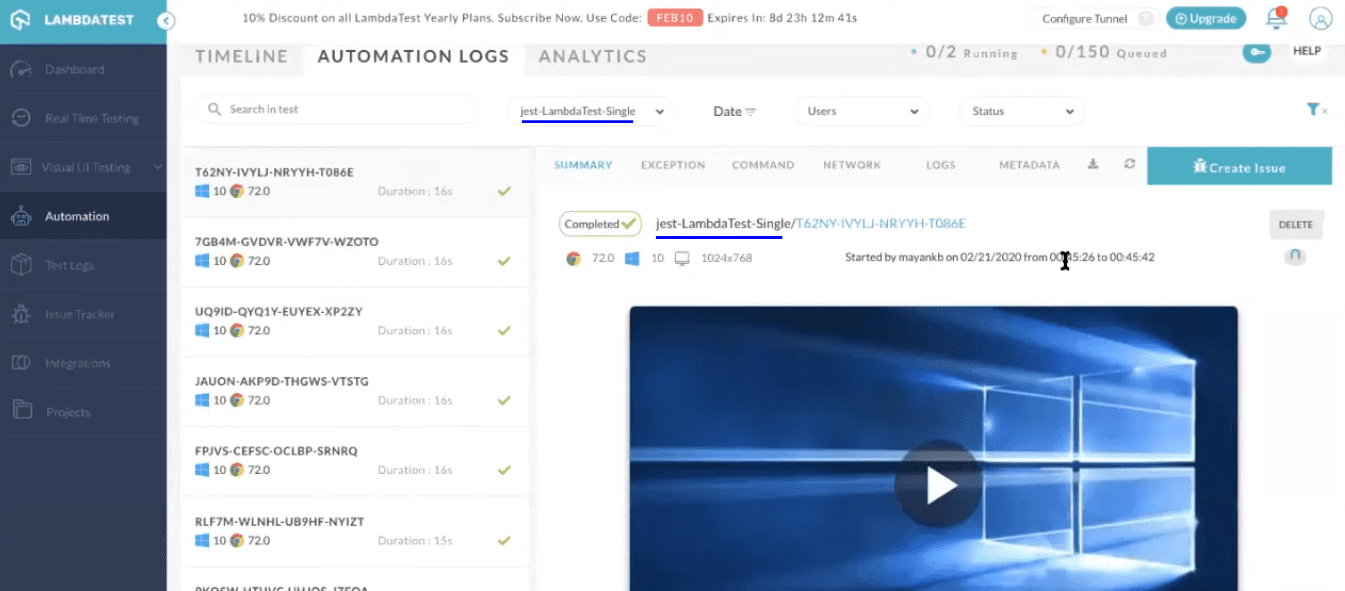
Task: Open the profile account icon
Action: (x=1319, y=18)
